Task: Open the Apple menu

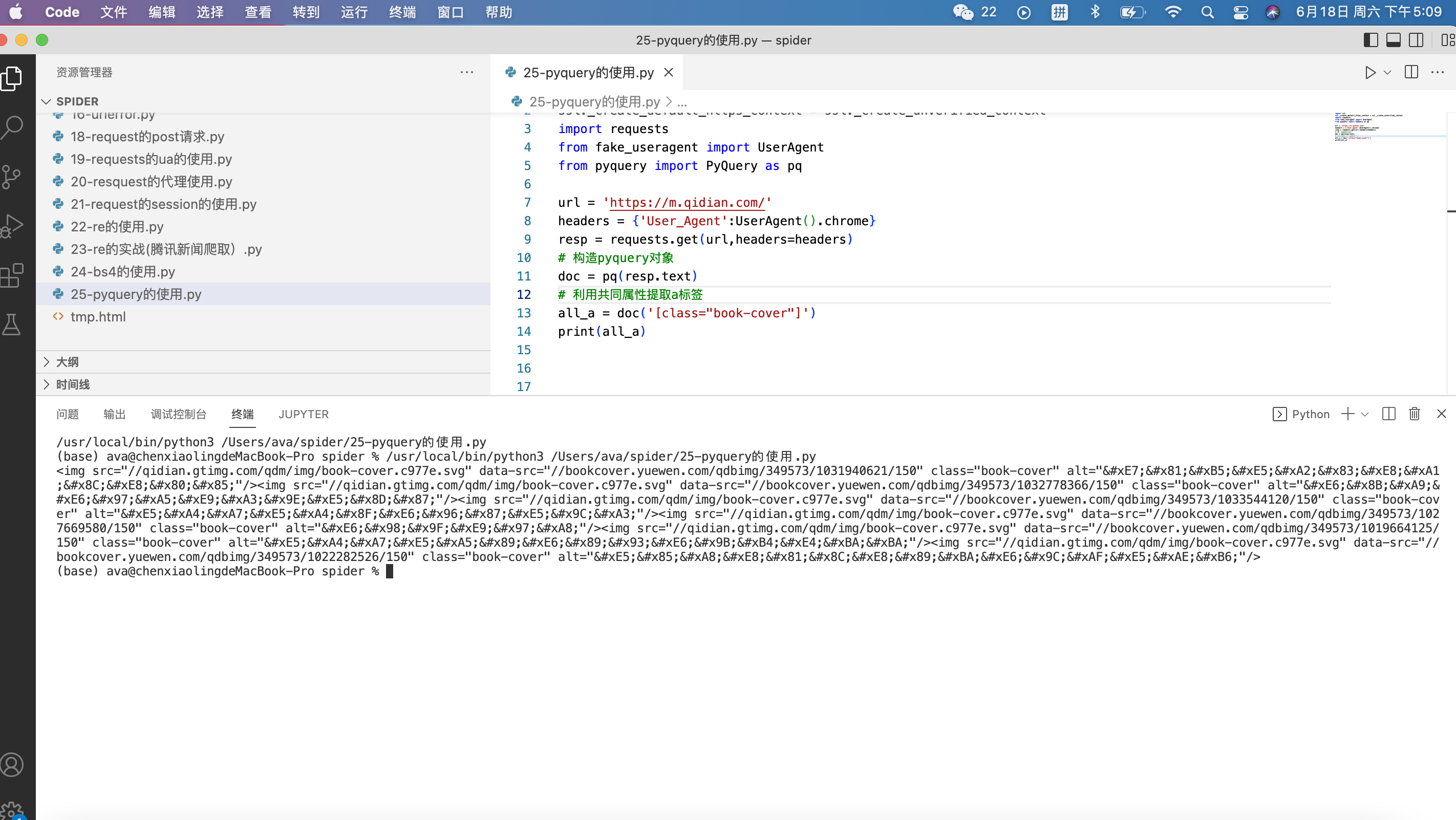Action: click(16, 12)
